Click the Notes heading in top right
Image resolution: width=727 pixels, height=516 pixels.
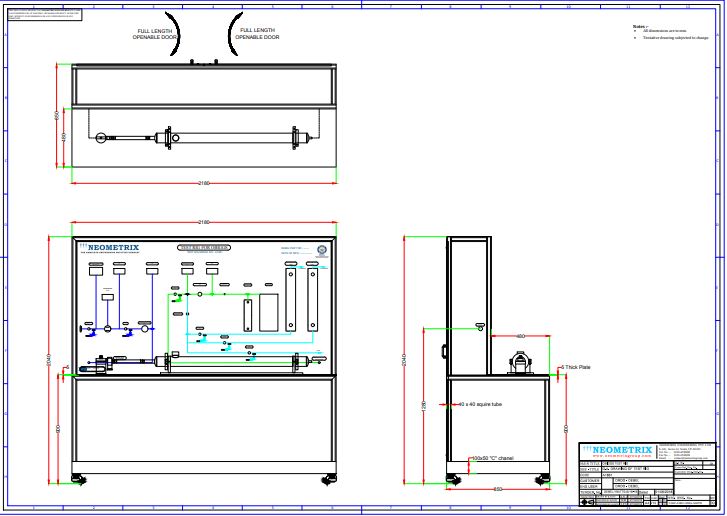click(641, 26)
